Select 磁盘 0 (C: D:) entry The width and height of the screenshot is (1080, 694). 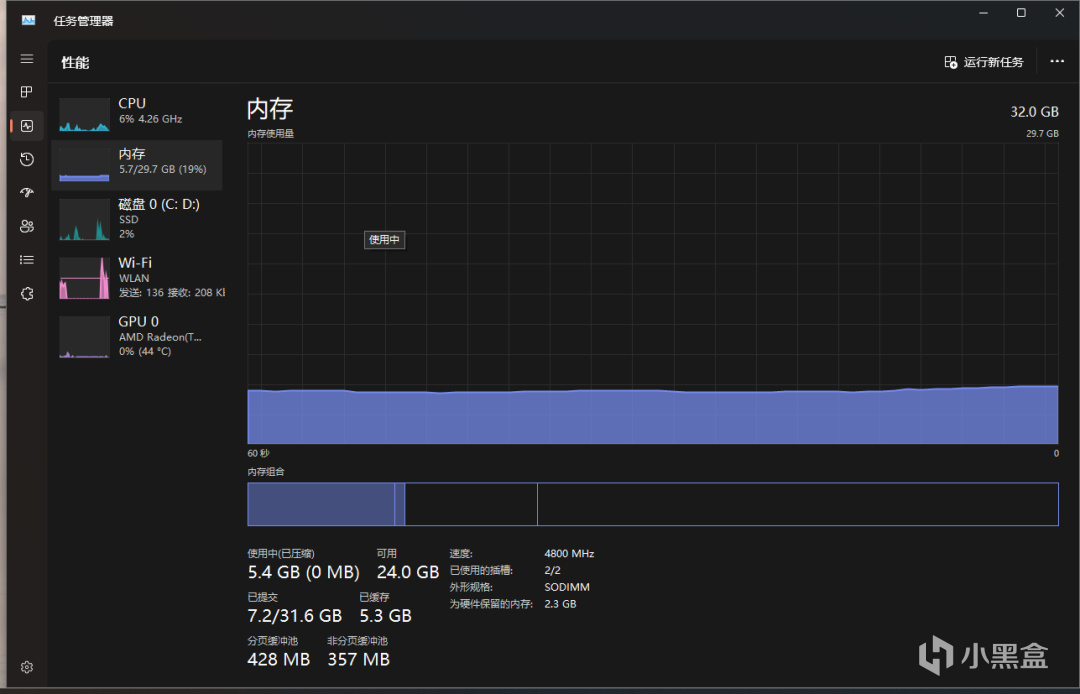137,219
